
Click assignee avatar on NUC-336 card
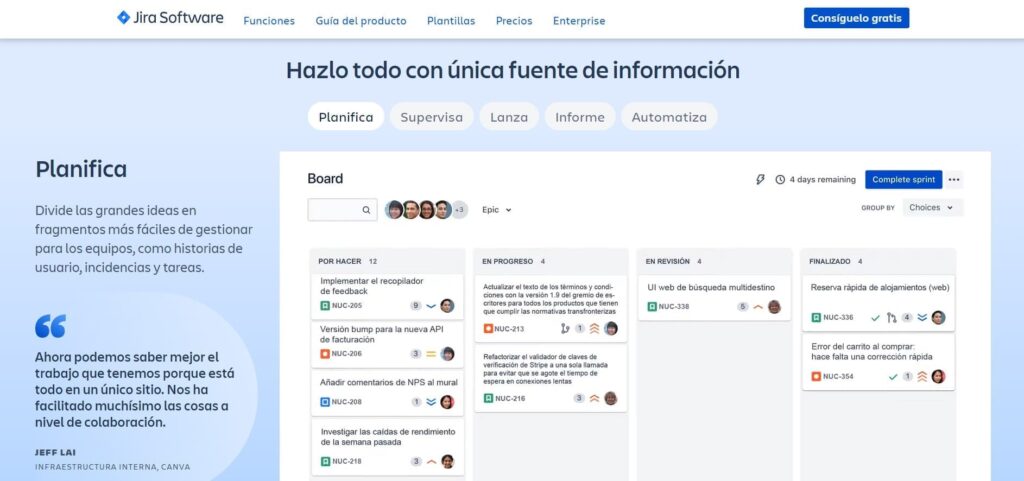tap(938, 318)
